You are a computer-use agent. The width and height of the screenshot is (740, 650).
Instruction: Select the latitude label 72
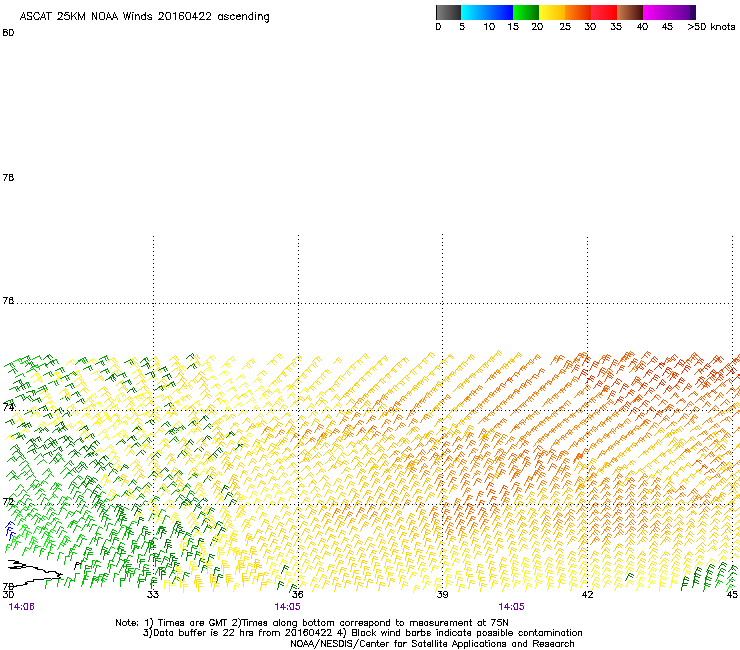pyautogui.click(x=8, y=501)
